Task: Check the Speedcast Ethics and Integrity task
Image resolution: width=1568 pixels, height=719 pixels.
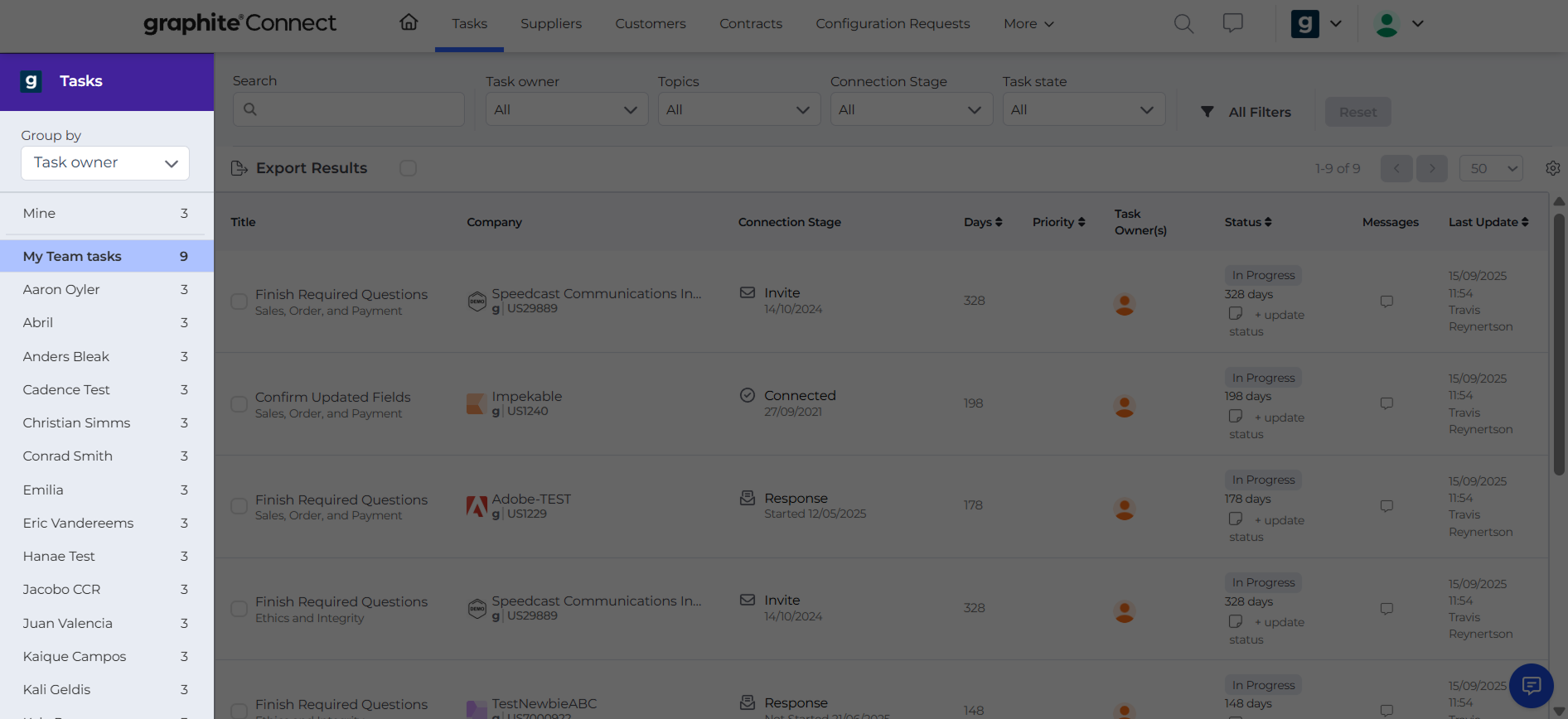Action: tap(239, 609)
